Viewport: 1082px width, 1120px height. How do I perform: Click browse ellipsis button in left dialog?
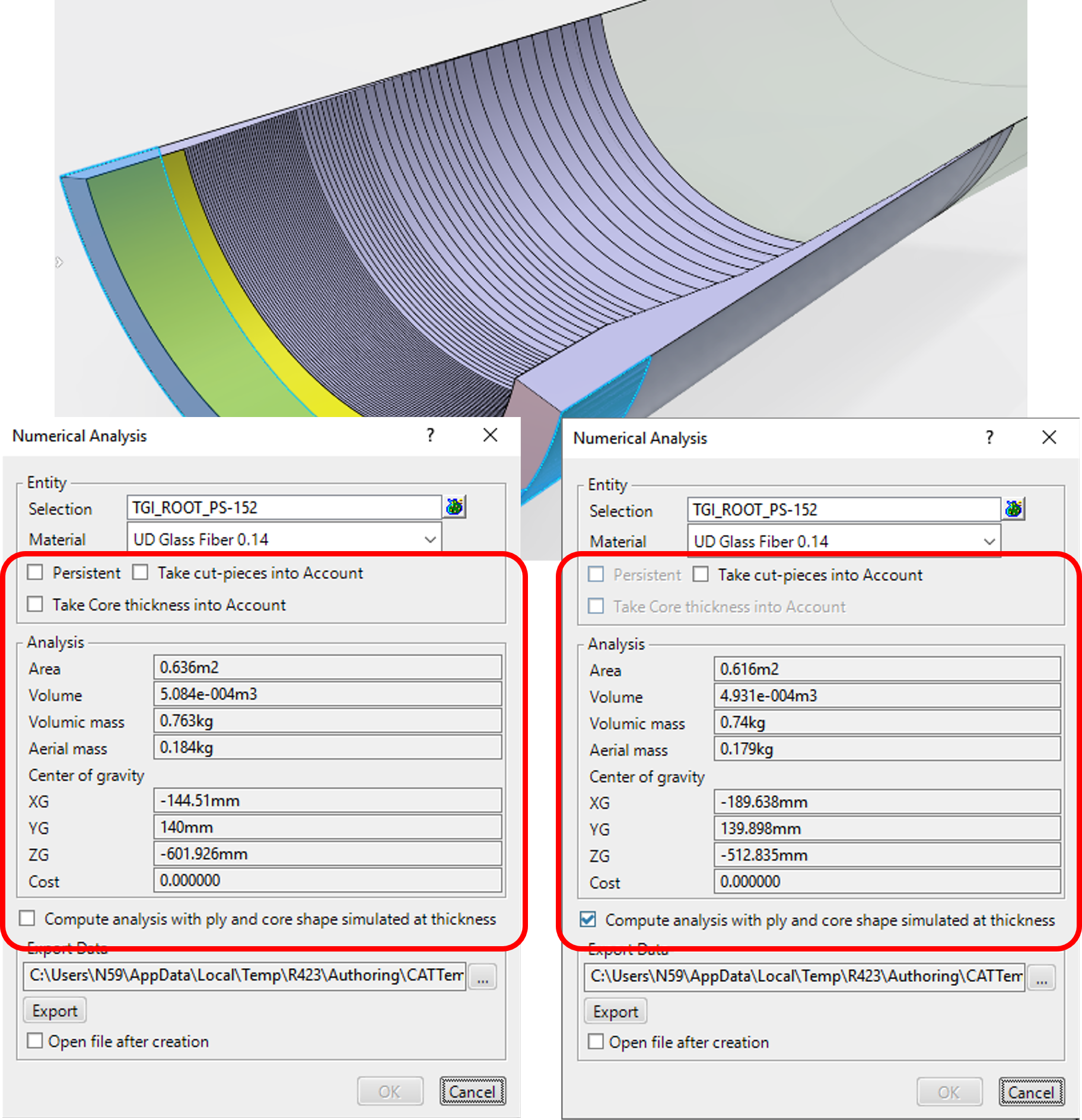click(x=482, y=976)
